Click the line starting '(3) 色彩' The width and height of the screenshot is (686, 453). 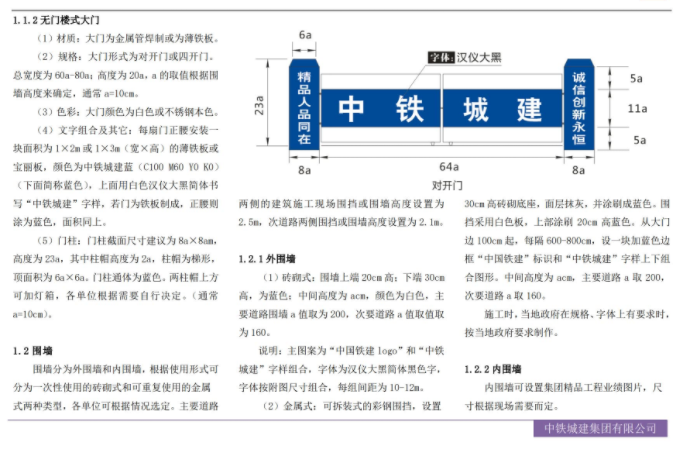coord(127,112)
